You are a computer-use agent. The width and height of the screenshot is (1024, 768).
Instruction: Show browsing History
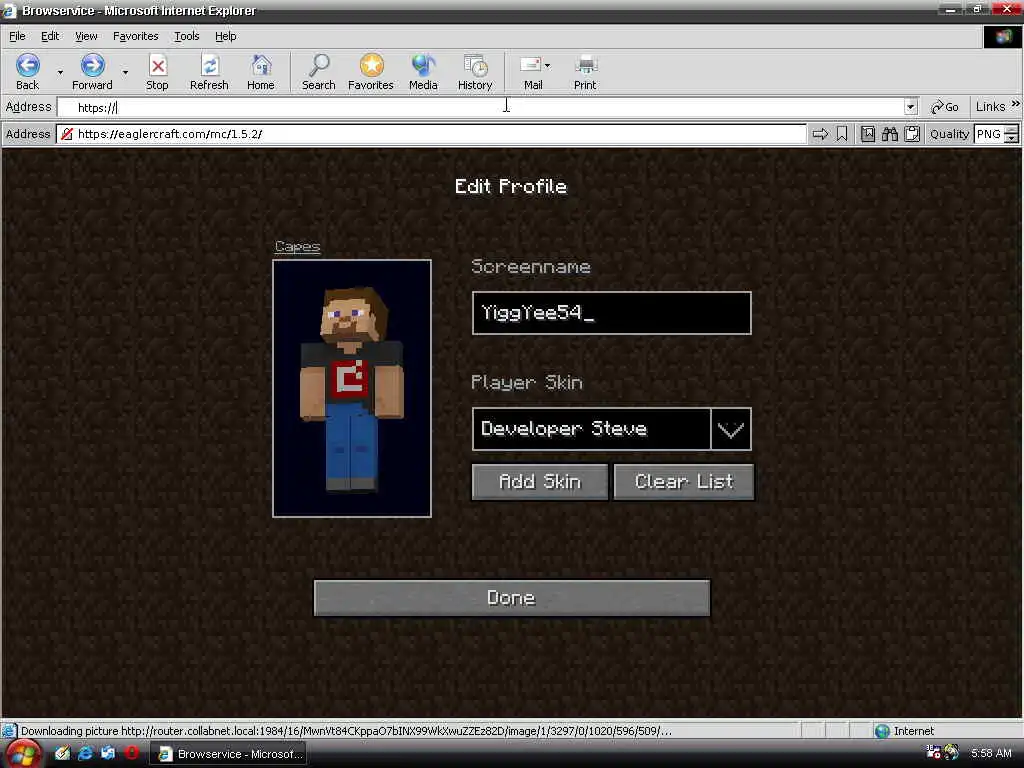coord(475,72)
